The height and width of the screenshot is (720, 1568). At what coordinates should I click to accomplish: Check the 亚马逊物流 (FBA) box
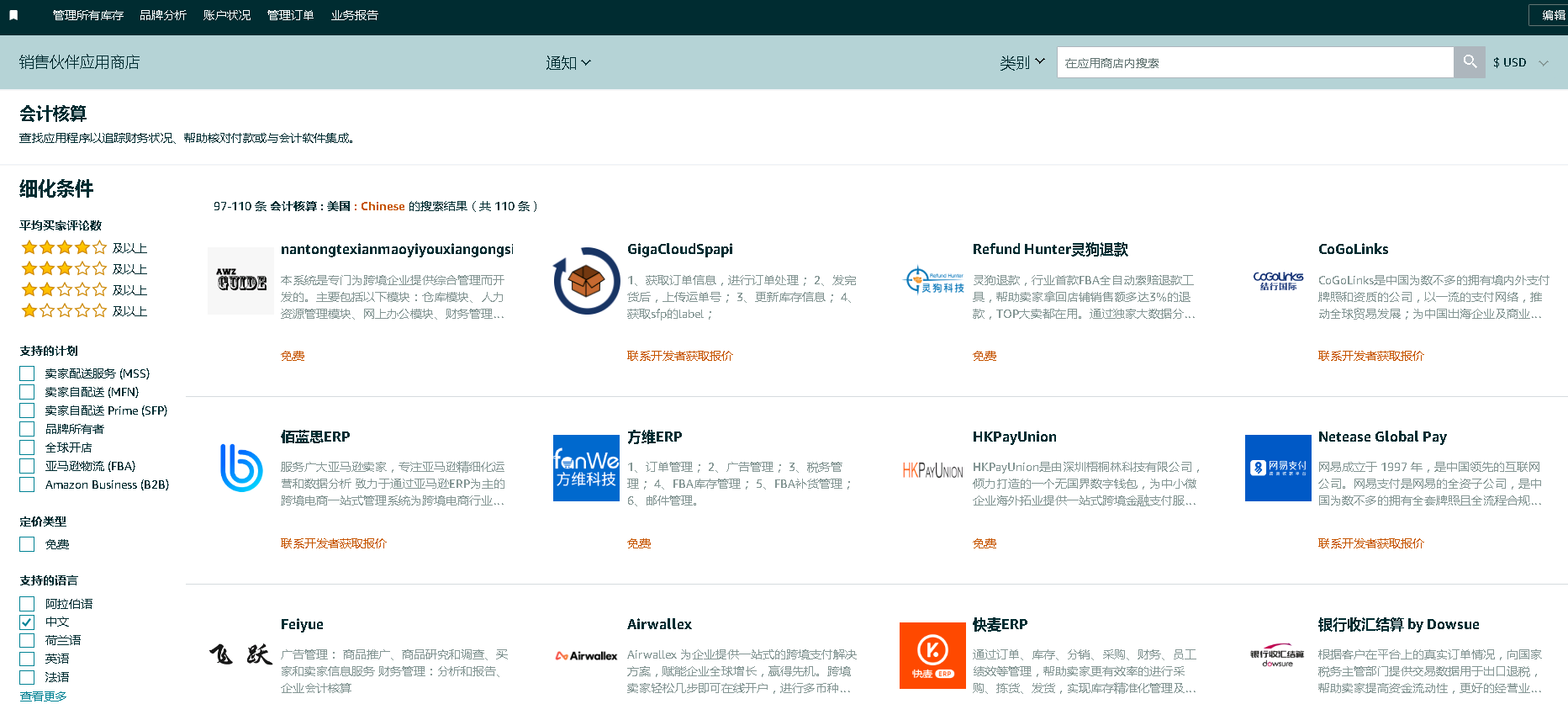(x=27, y=466)
